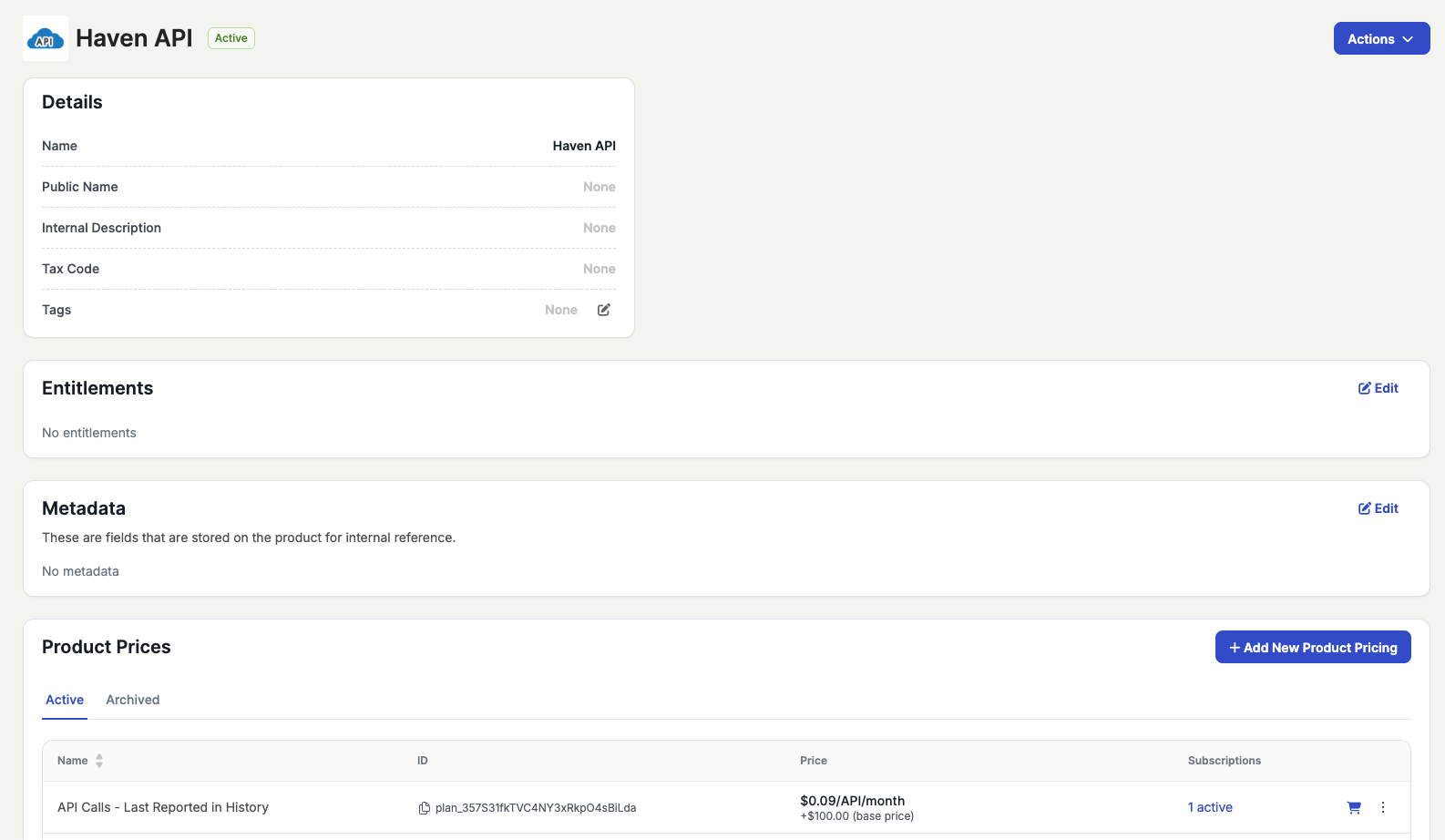Open the 1 active subscriptions link
Image resolution: width=1445 pixels, height=840 pixels.
pyautogui.click(x=1210, y=807)
